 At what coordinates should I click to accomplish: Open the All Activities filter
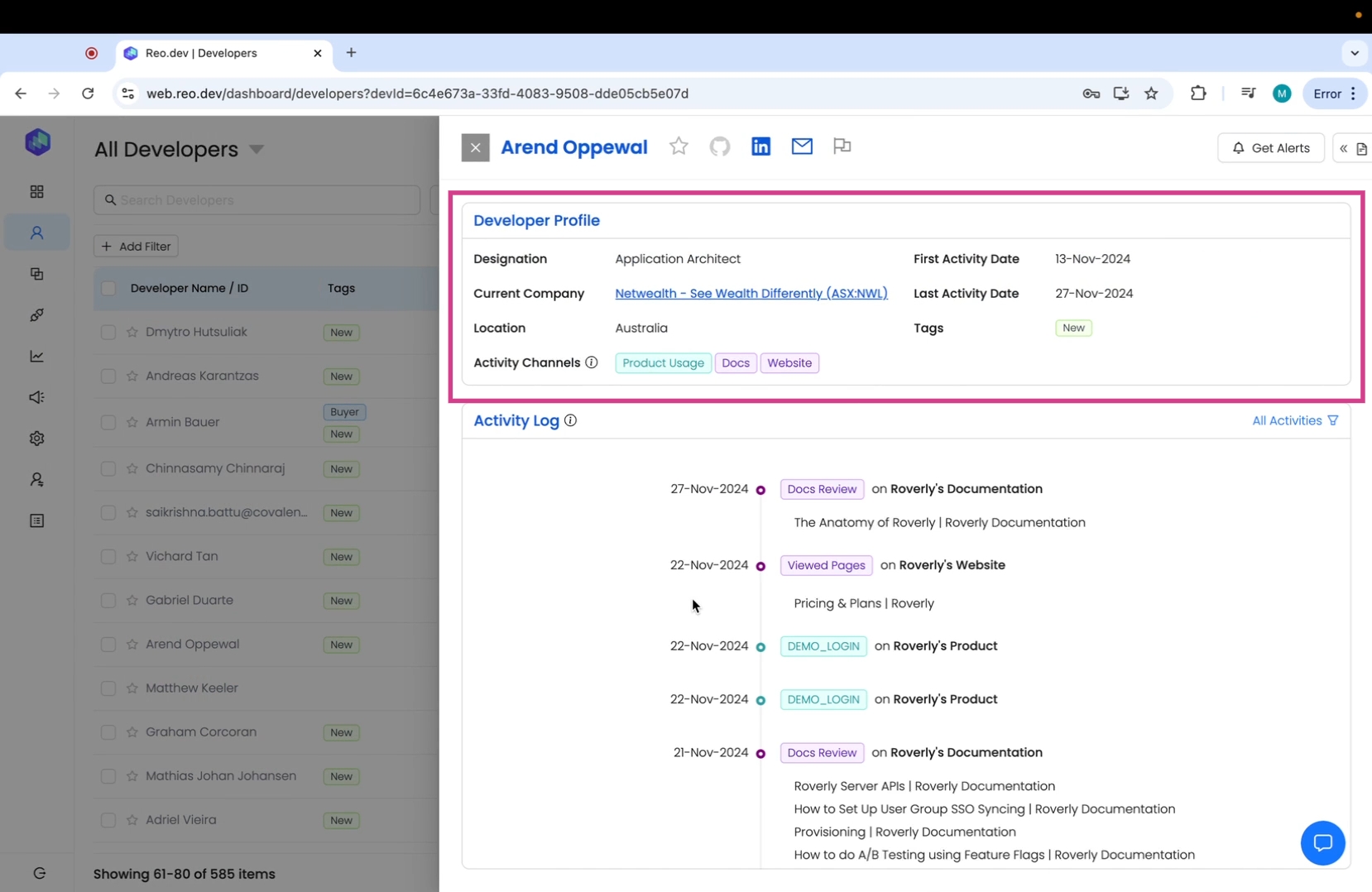1294,420
